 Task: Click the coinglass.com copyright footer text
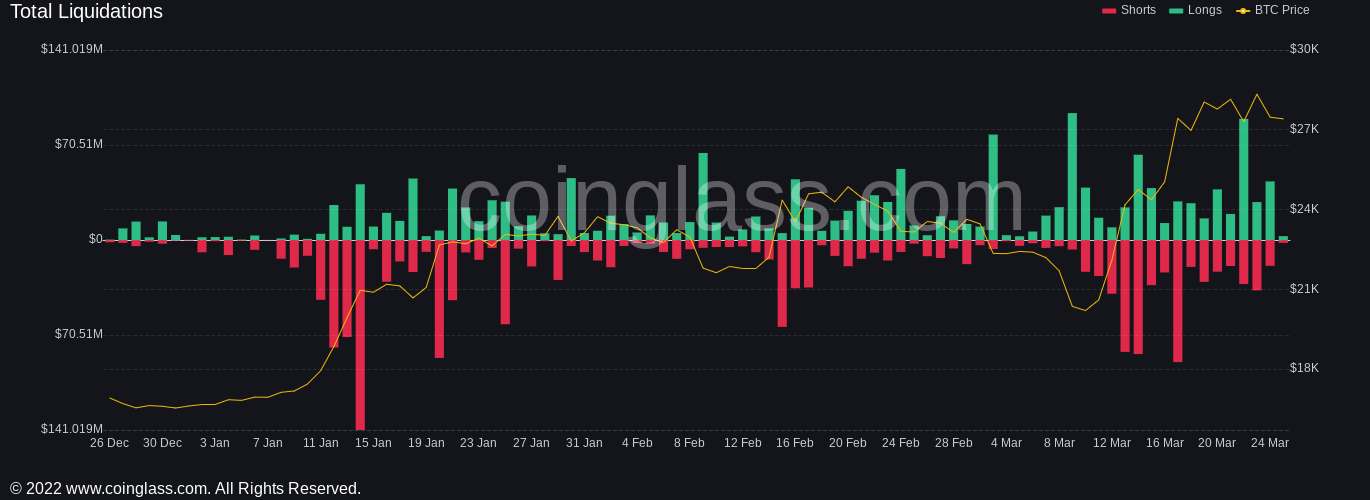pos(185,489)
